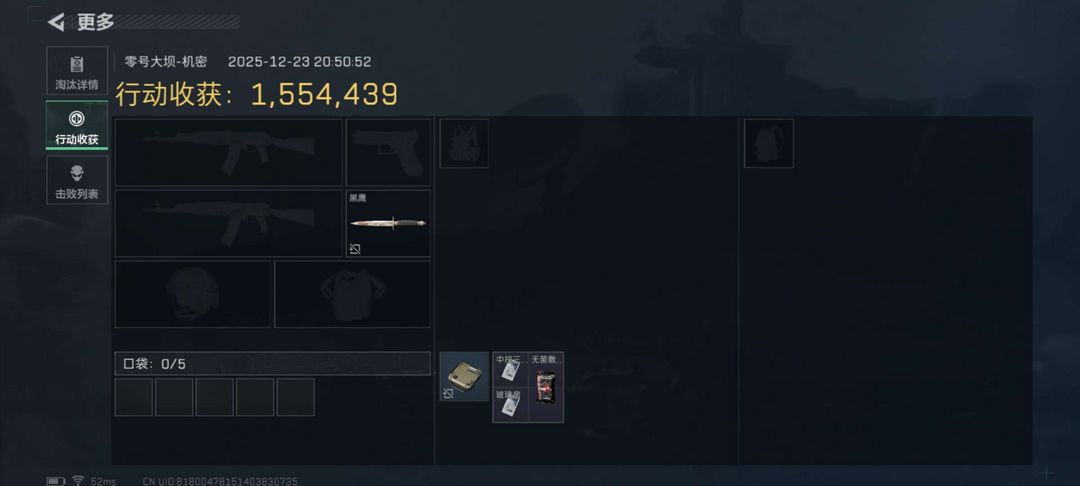
Task: Select the empty helmet slot
Action: [x=193, y=294]
